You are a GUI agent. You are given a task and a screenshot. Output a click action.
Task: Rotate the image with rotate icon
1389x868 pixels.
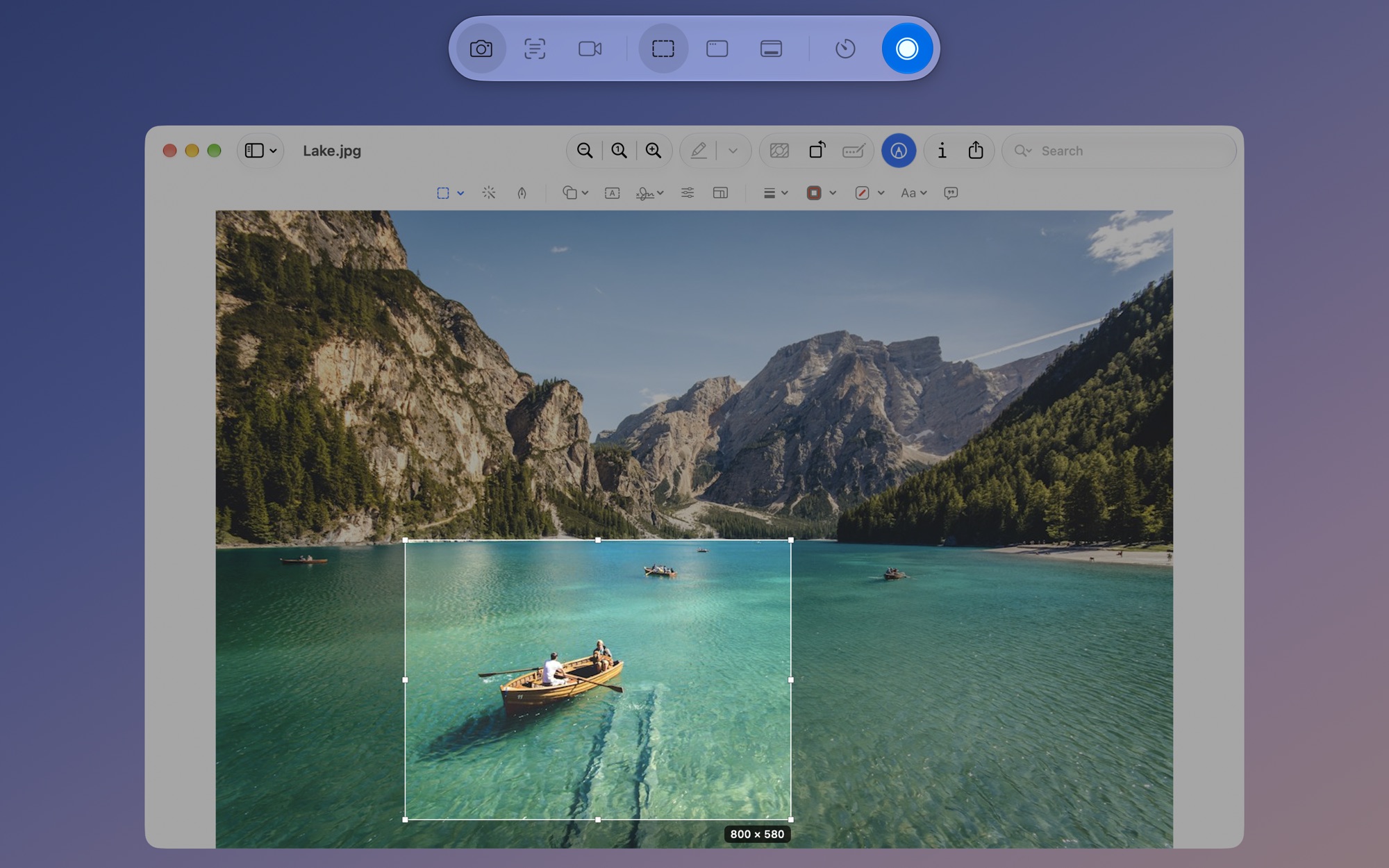pyautogui.click(x=817, y=150)
